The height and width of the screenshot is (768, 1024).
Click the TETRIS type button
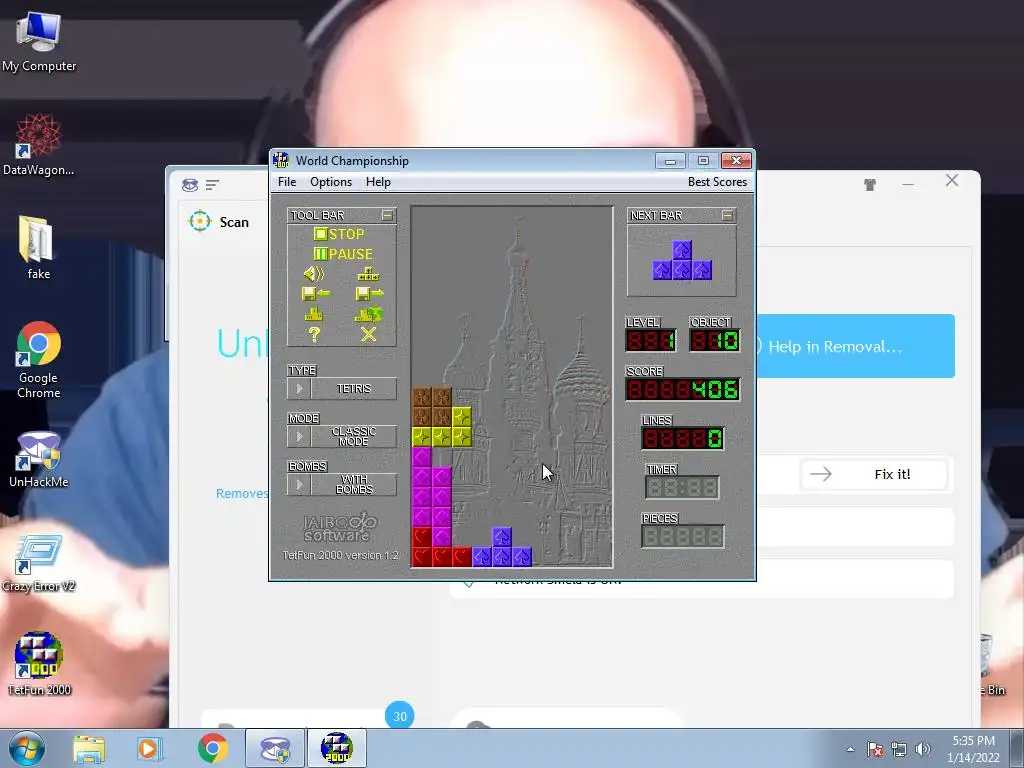tap(353, 389)
